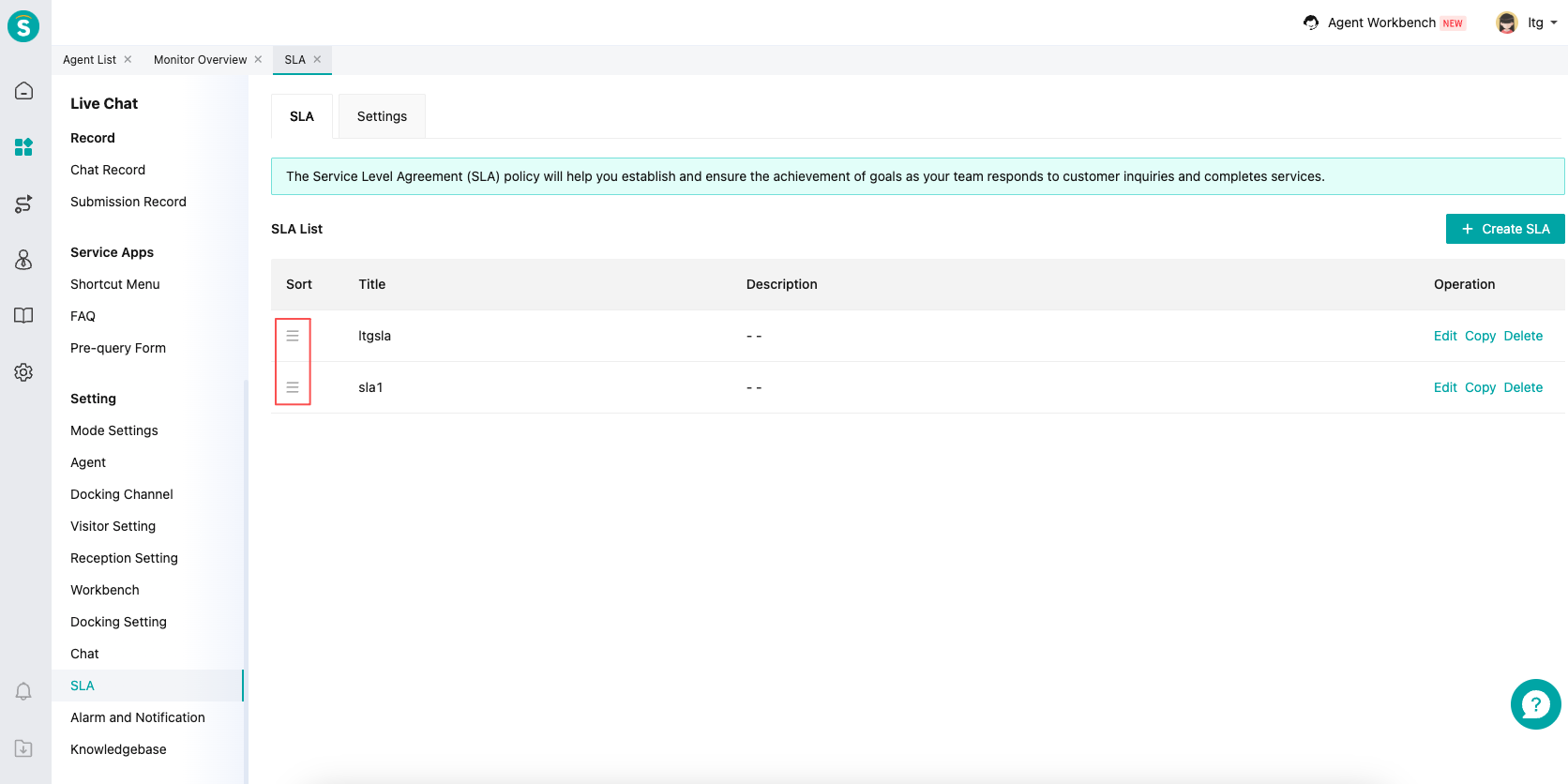
Task: Close the Agent List tab
Action: 128,60
